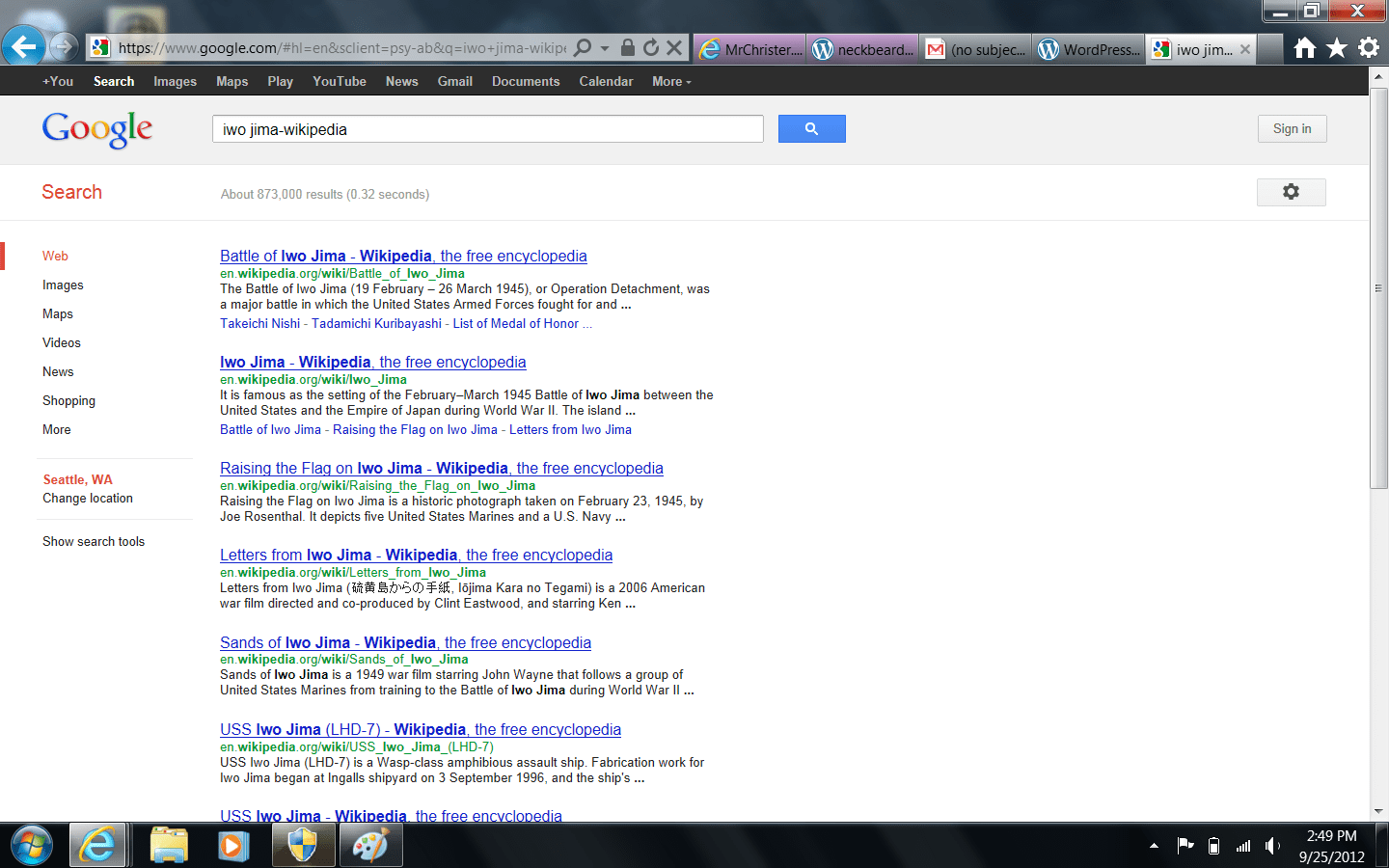
Task: Go back with the browser back arrow
Action: (23, 46)
